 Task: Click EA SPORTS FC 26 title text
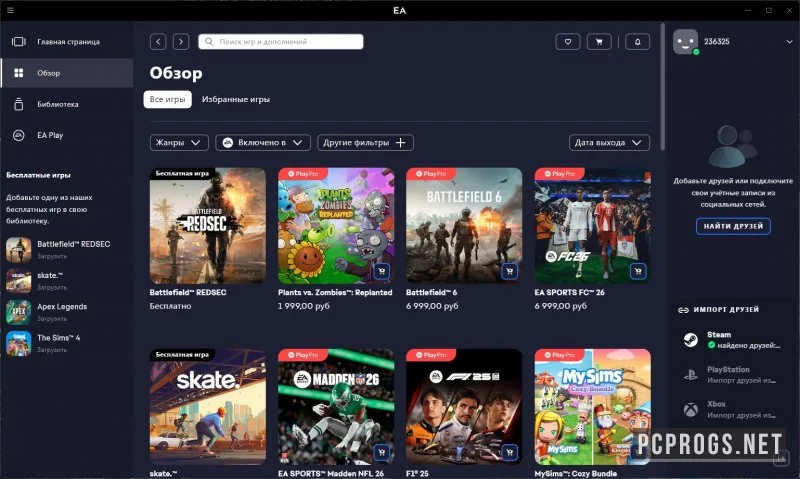pyautogui.click(x=569, y=292)
